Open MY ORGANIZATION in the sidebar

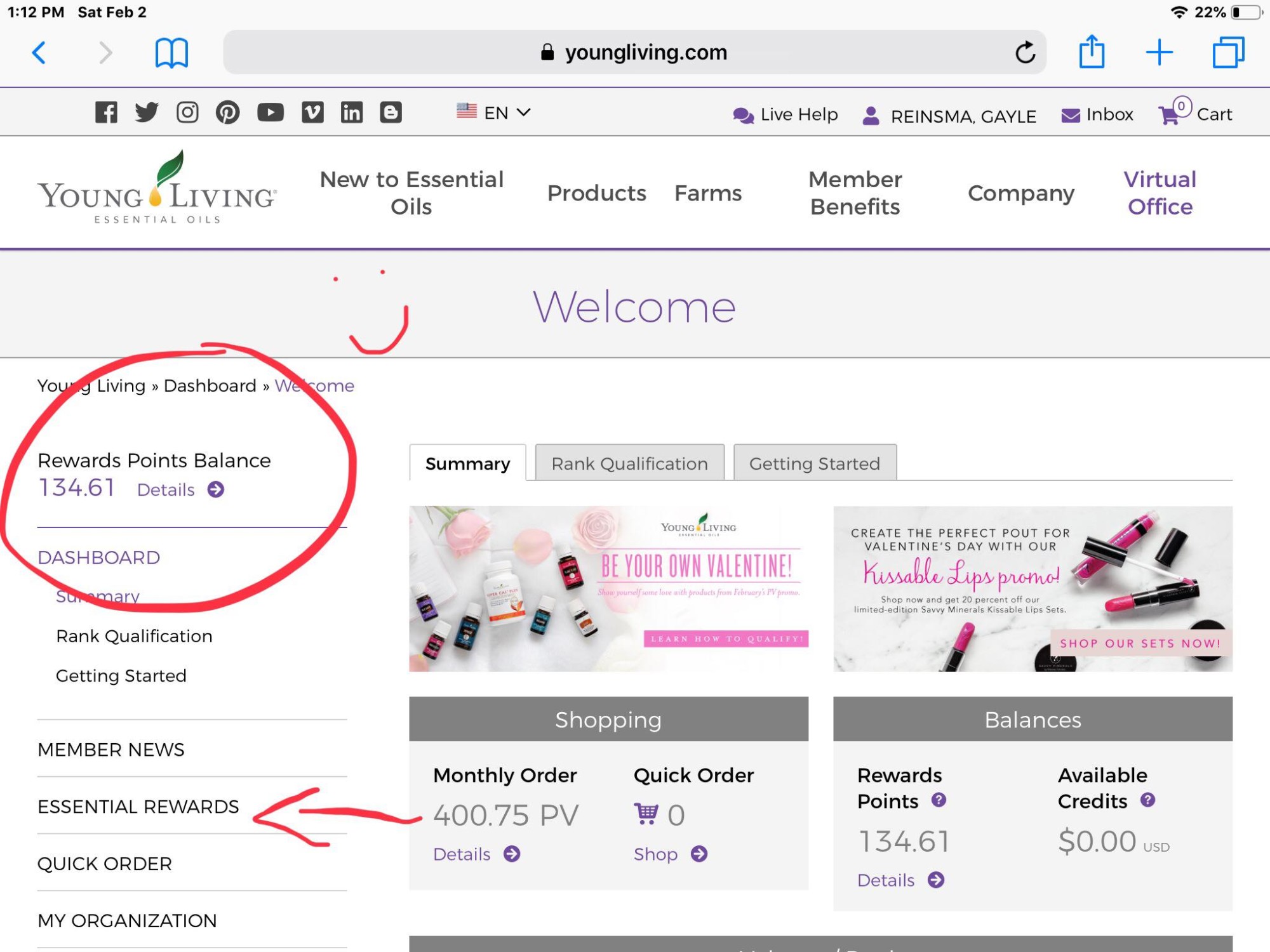pyautogui.click(x=127, y=920)
